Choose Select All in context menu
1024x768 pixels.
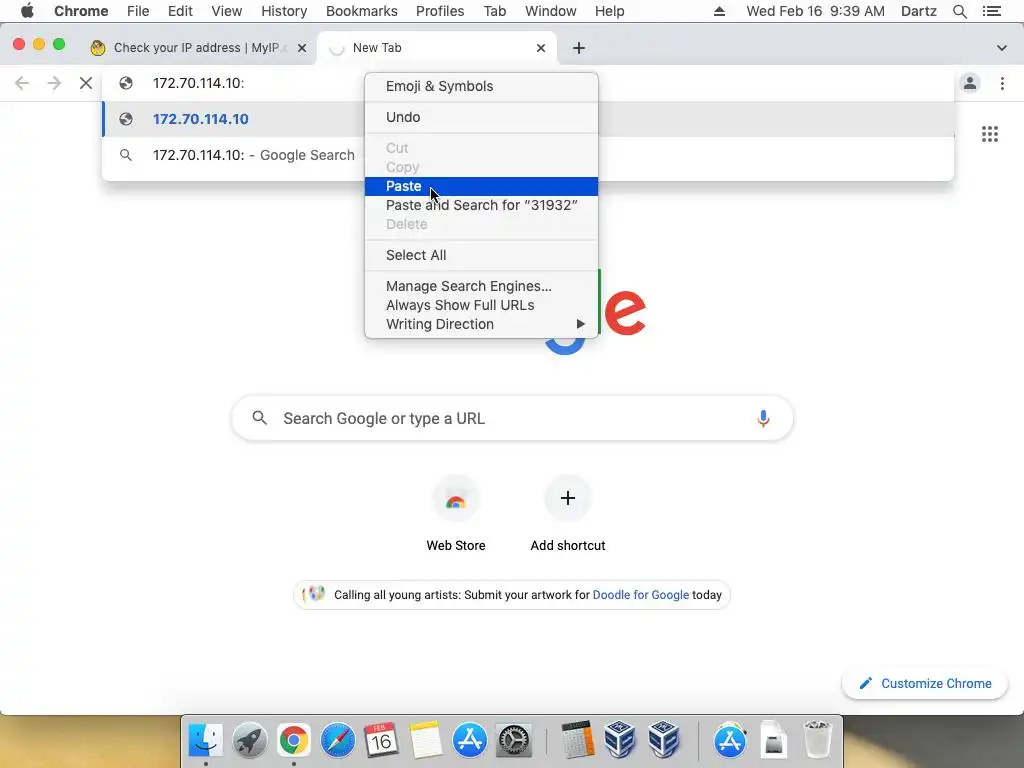point(481,255)
